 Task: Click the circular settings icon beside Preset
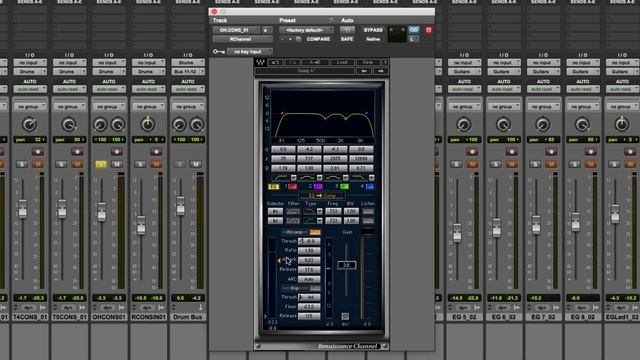(x=331, y=20)
